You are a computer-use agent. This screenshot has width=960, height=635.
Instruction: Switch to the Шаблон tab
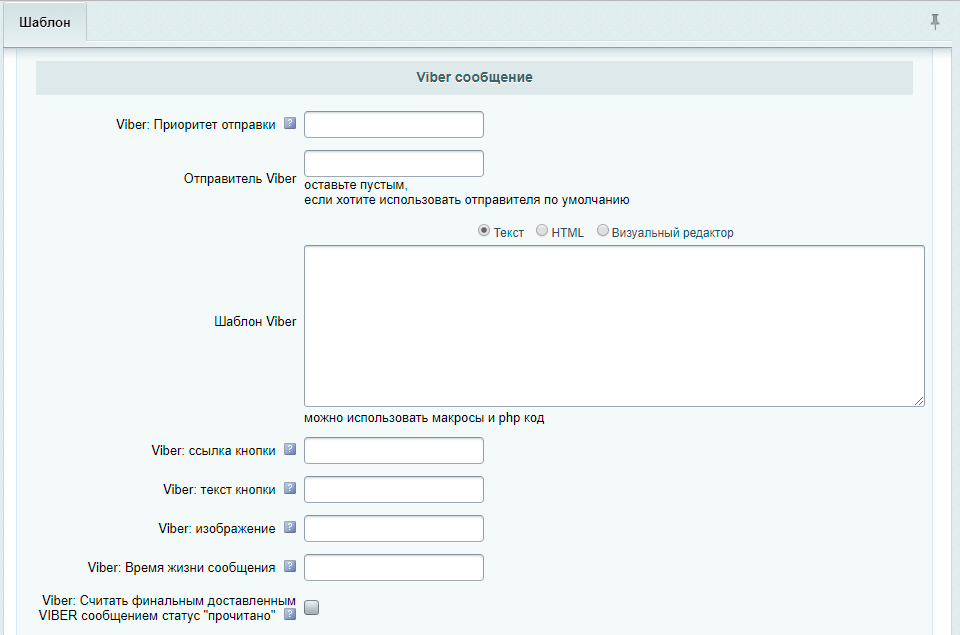click(45, 23)
